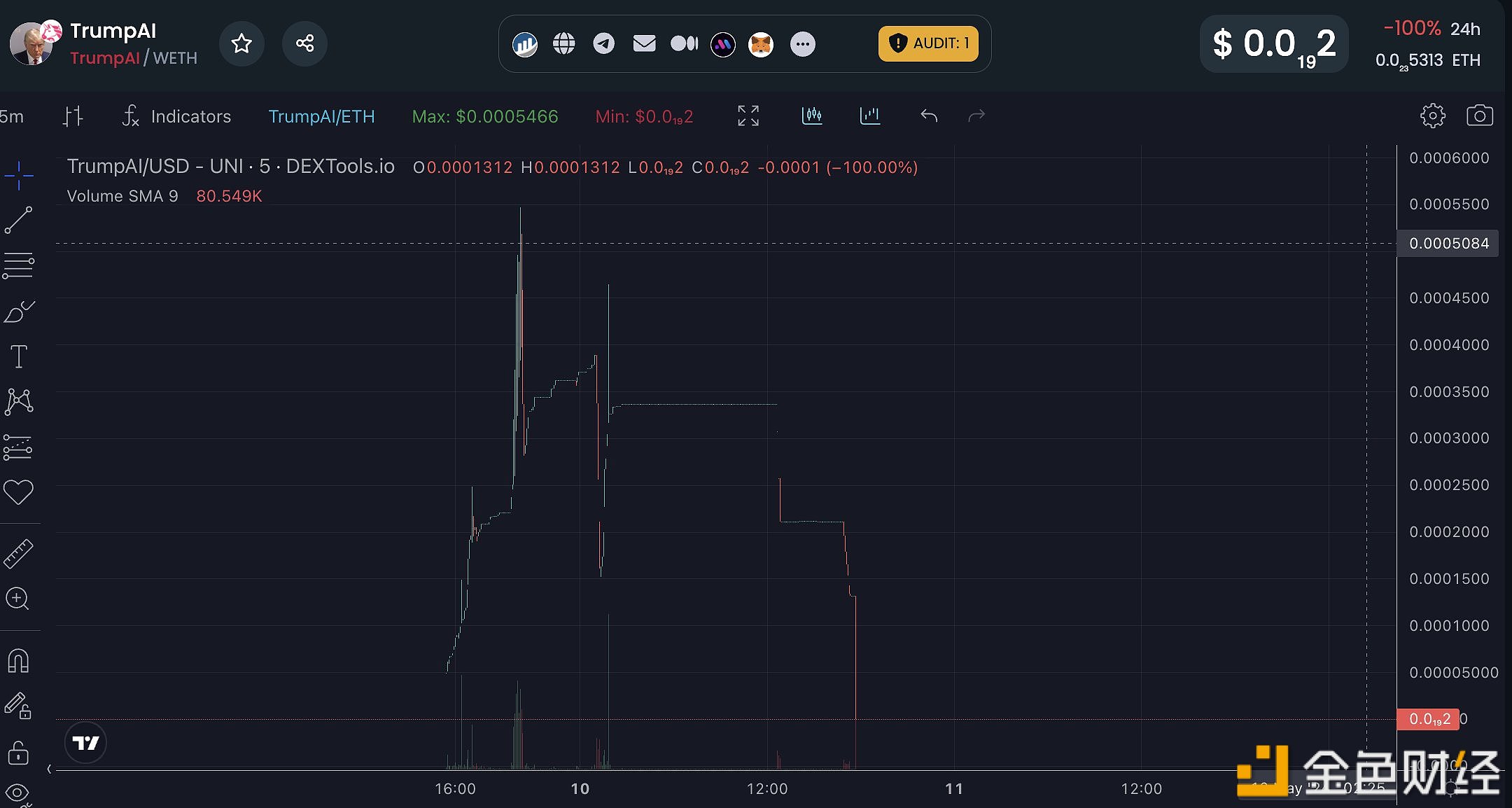This screenshot has height=808, width=1512.
Task: Click the -100% 24h change value
Action: pyautogui.click(x=1412, y=29)
